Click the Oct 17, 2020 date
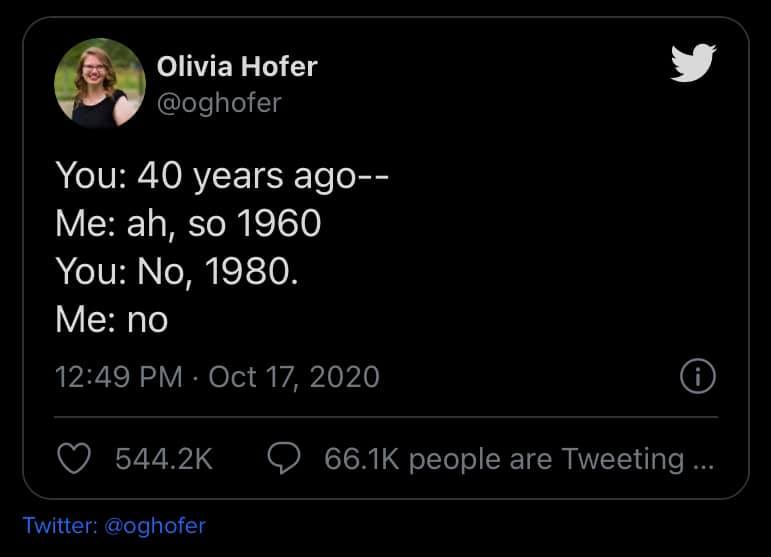This screenshot has width=771, height=557. (294, 377)
